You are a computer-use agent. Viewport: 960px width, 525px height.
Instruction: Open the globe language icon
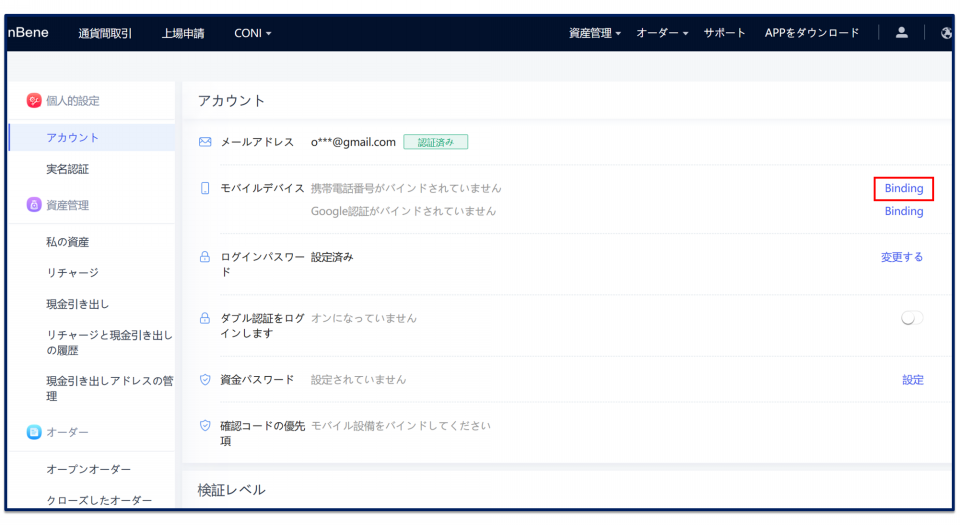pyautogui.click(x=946, y=33)
